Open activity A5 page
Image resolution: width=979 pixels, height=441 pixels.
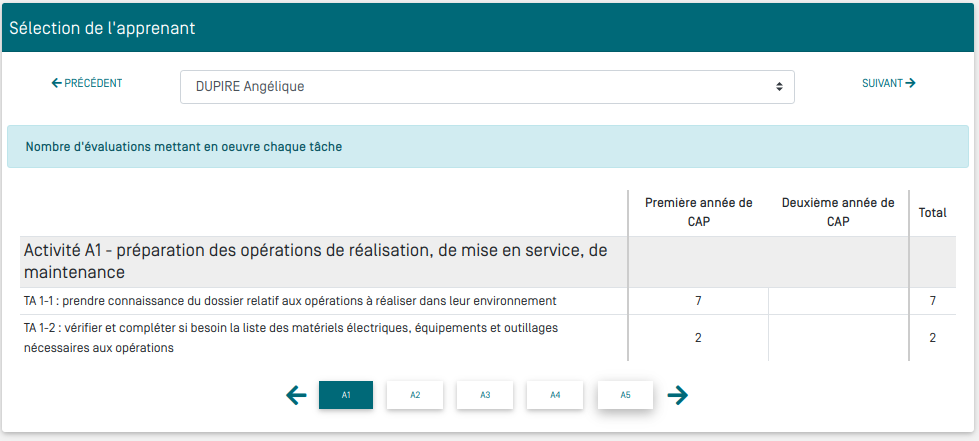tap(625, 395)
